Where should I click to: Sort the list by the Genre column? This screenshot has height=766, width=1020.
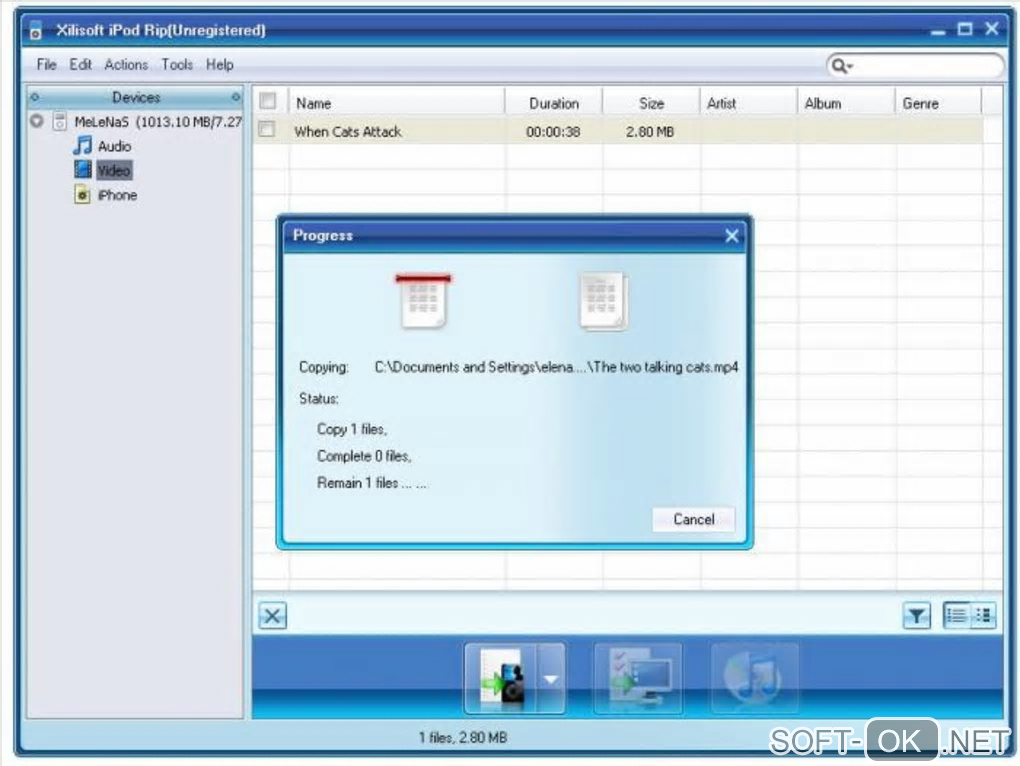pos(938,103)
